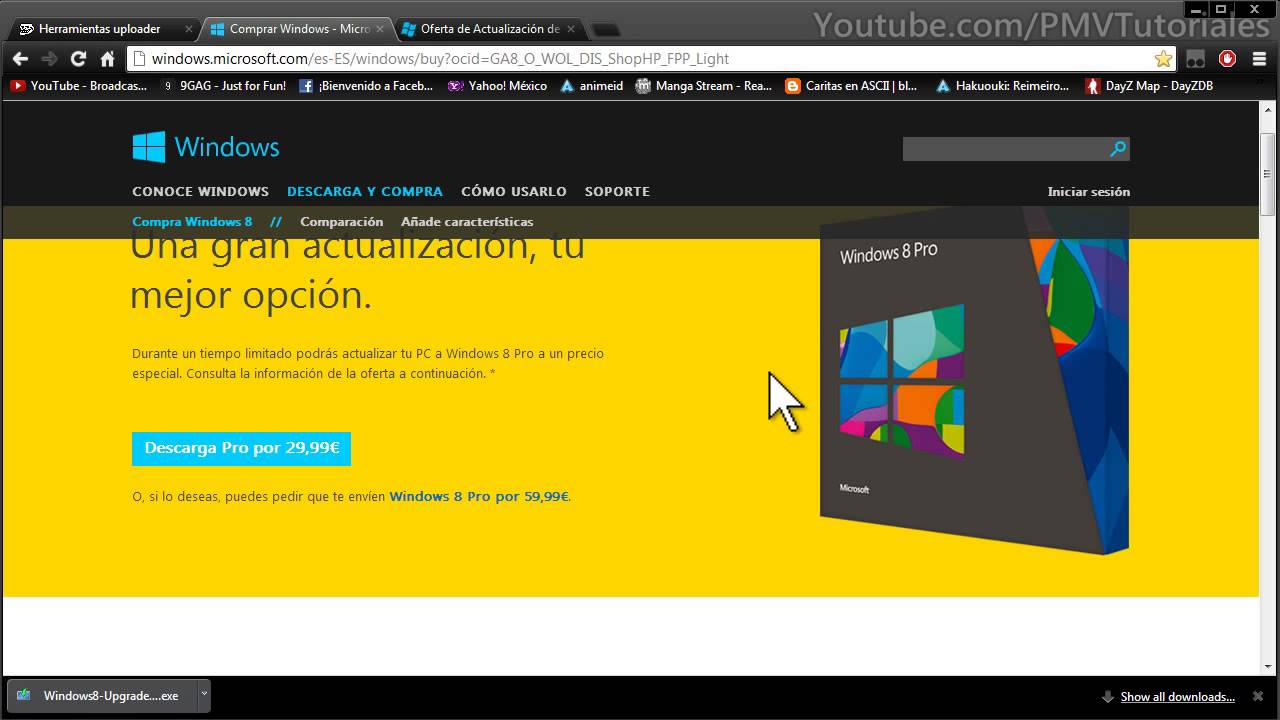Viewport: 1280px width, 720px height.
Task: Click the Windows logo in the site header
Action: tap(206, 147)
